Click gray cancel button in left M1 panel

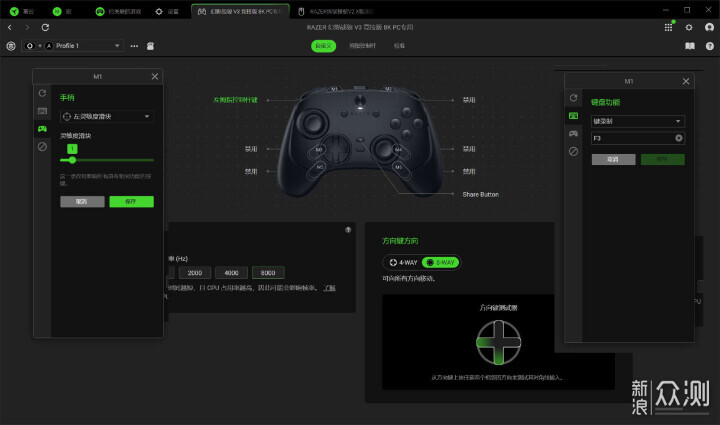point(82,201)
